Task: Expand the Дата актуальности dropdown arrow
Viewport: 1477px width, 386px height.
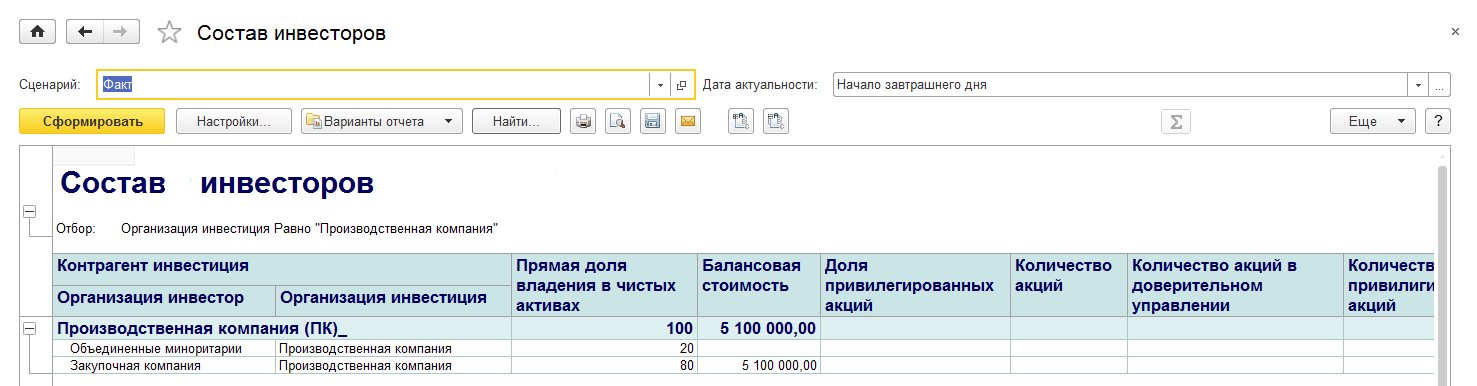Action: coord(1418,85)
